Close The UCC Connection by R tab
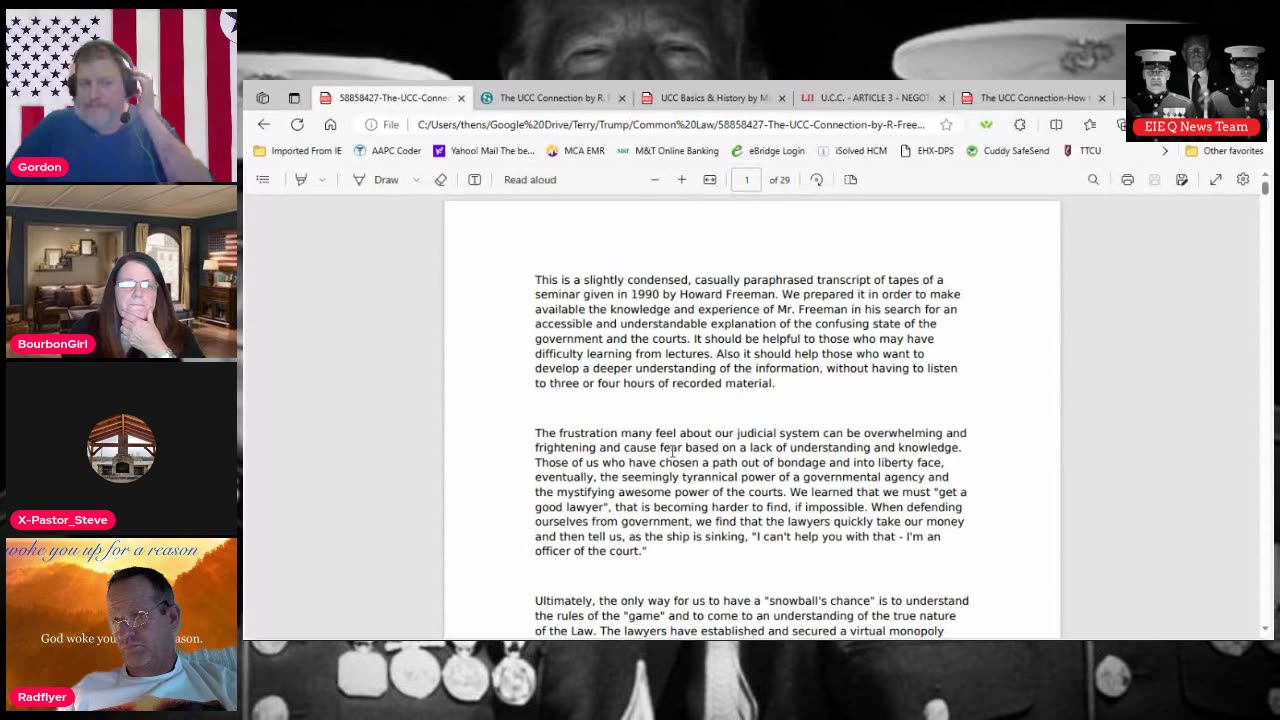The image size is (1280, 720). pyautogui.click(x=622, y=98)
